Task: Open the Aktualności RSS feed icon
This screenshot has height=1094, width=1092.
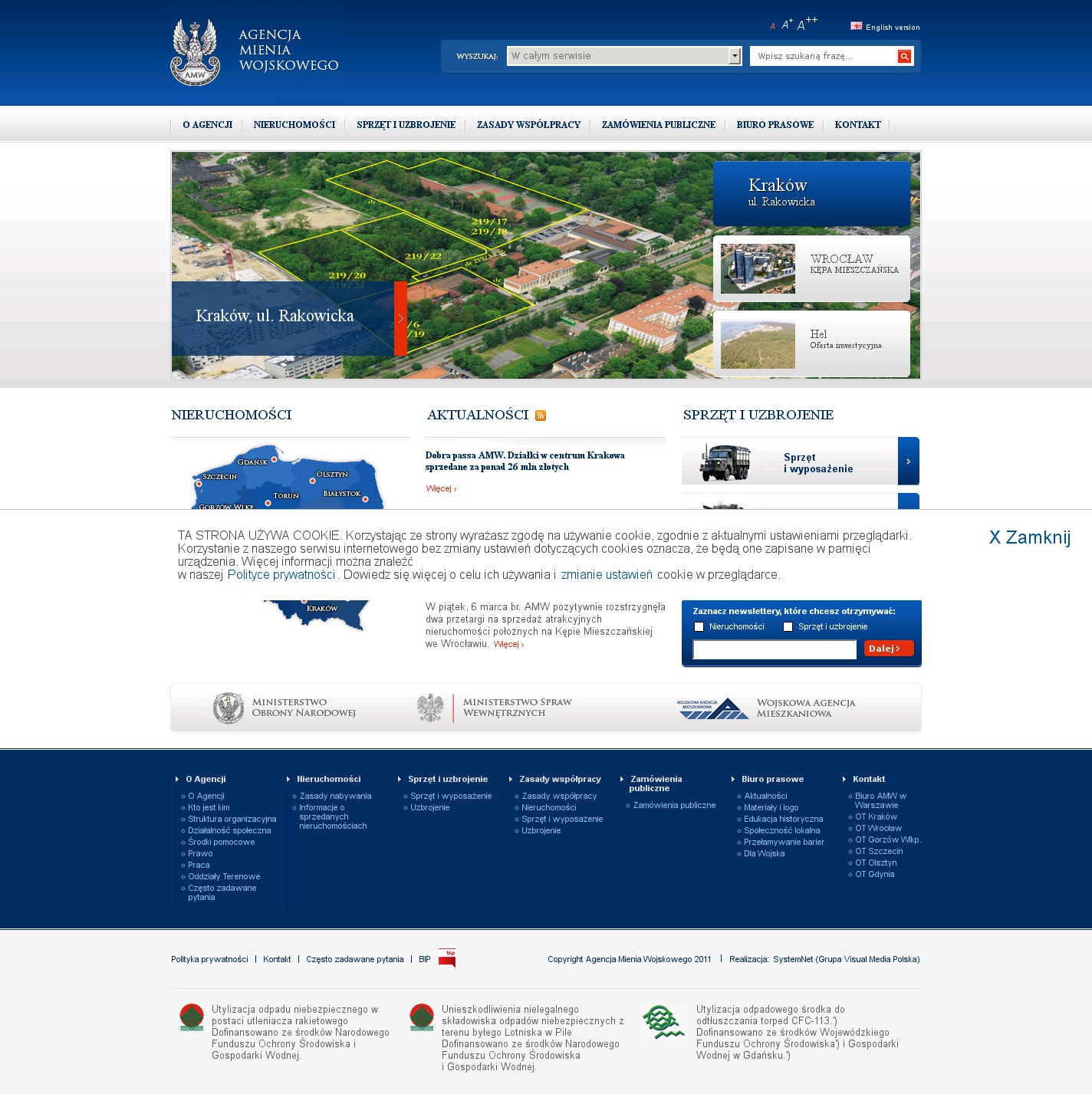Action: [x=541, y=416]
